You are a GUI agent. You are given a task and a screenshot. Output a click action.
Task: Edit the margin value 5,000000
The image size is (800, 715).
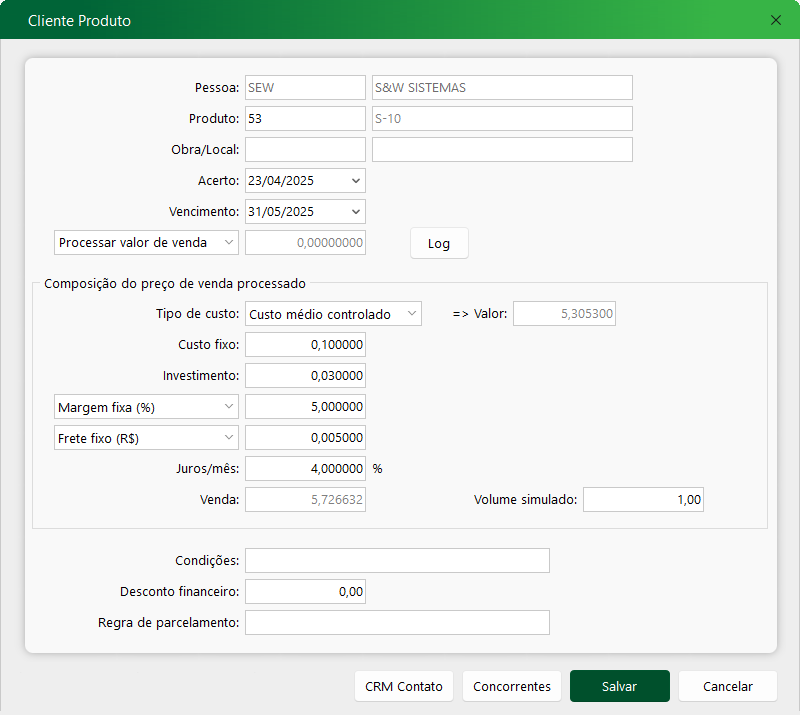point(305,407)
